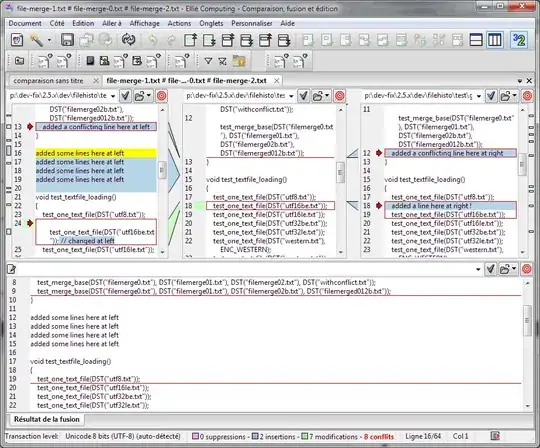Viewport: 540px width, 448px height.
Task: Click the Save floppy disk icon
Action: coord(67,40)
